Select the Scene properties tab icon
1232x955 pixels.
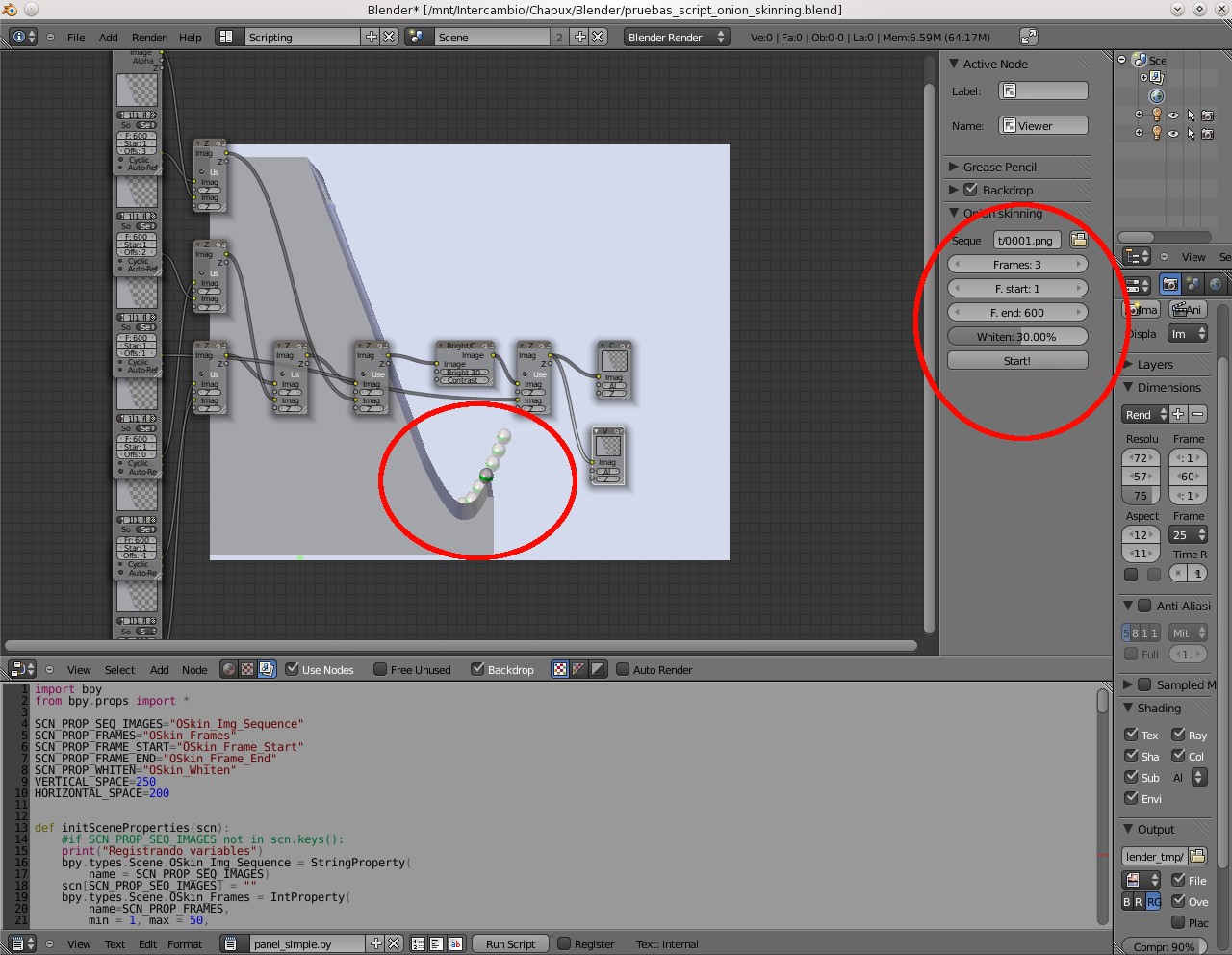click(x=1193, y=284)
